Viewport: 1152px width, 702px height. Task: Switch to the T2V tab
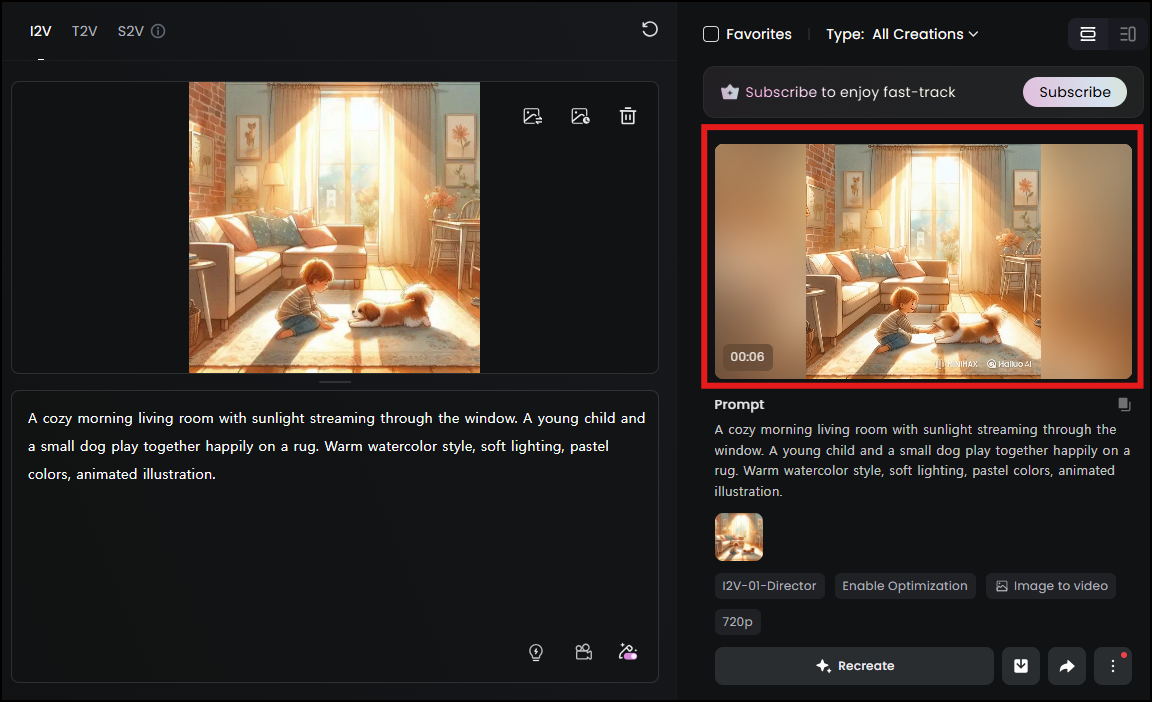click(x=84, y=31)
